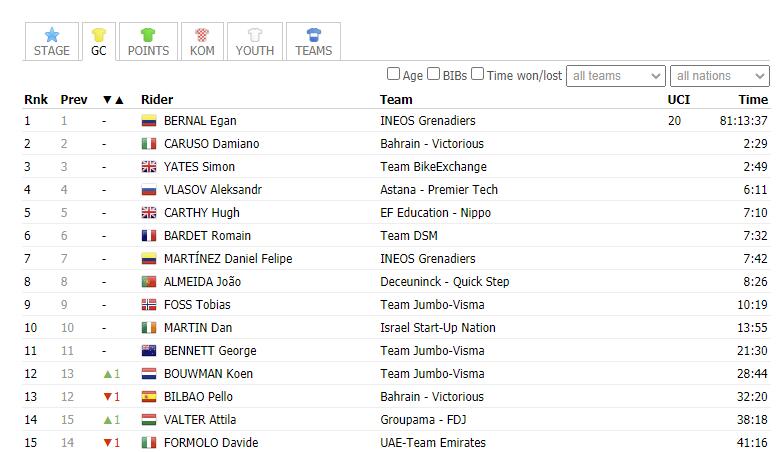Image resolution: width=784 pixels, height=452 pixels.
Task: Click green up arrow in VALTER row
Action: coord(107,420)
